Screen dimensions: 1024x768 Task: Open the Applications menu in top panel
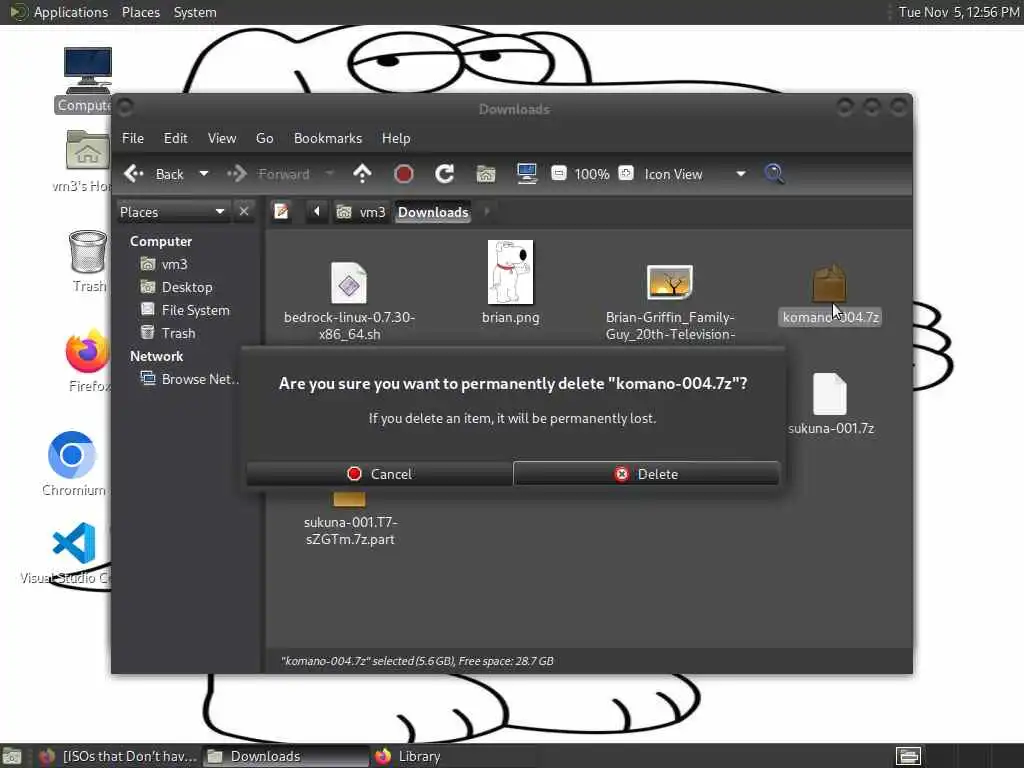(60, 12)
